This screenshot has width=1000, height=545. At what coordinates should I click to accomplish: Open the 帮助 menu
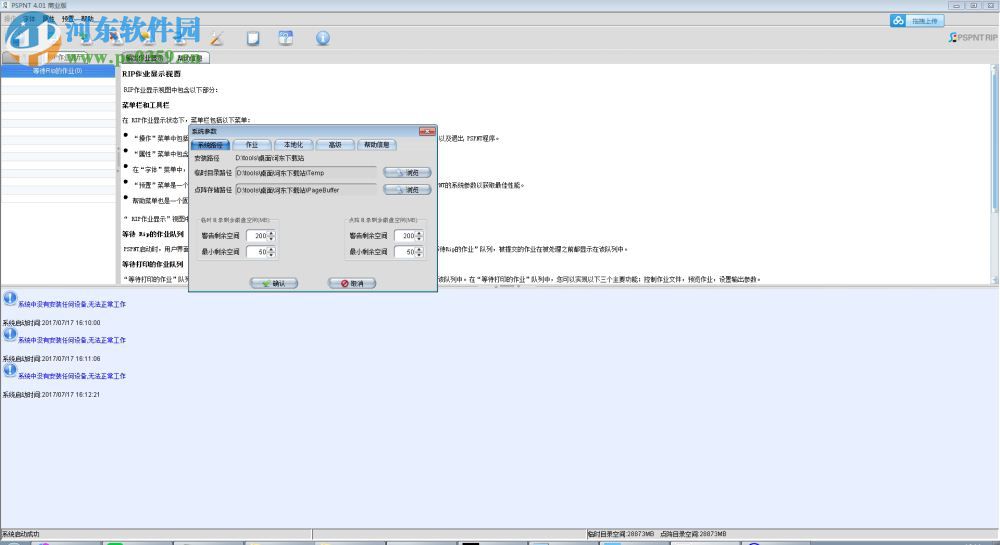pos(87,19)
